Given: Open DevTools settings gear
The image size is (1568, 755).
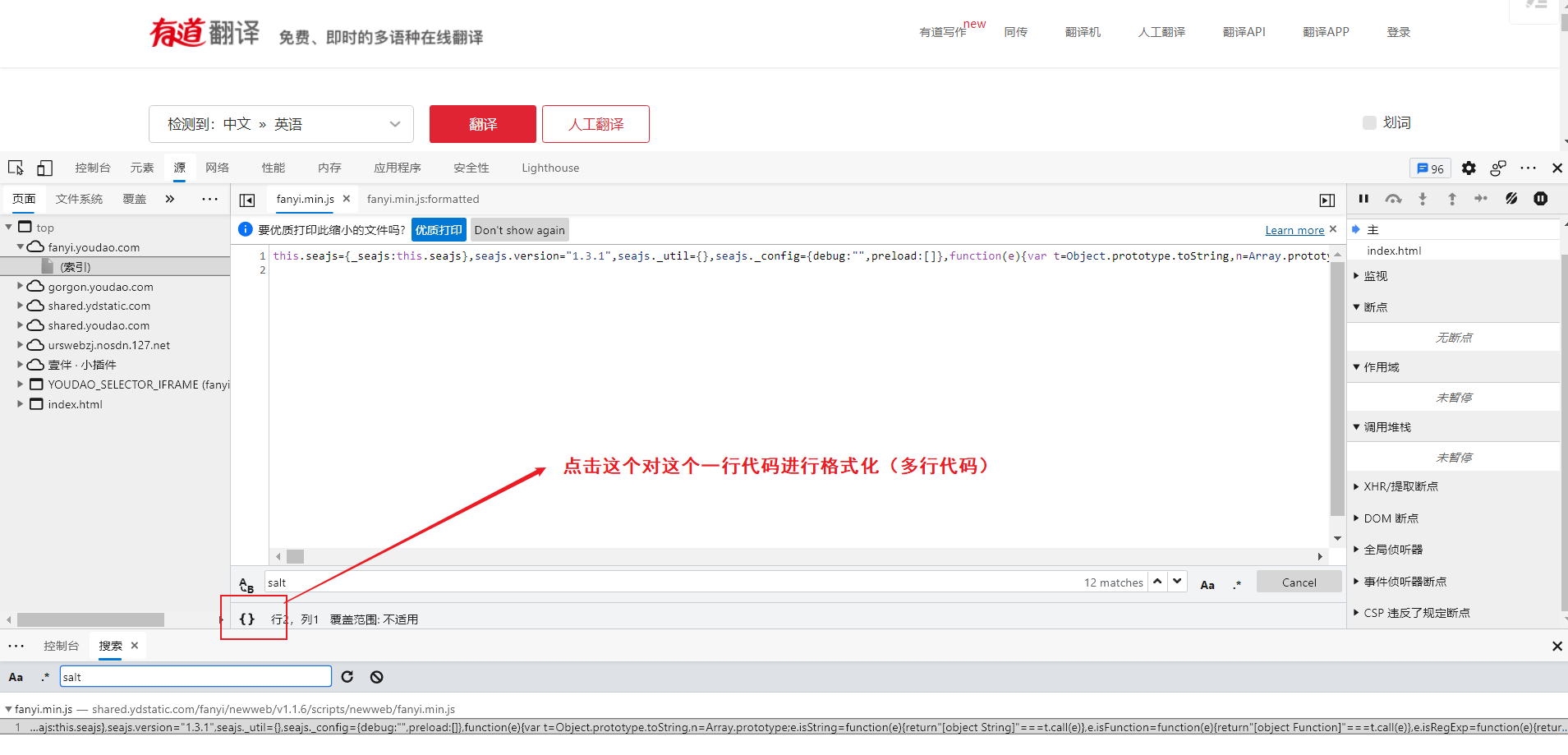Looking at the screenshot, I should [1469, 168].
